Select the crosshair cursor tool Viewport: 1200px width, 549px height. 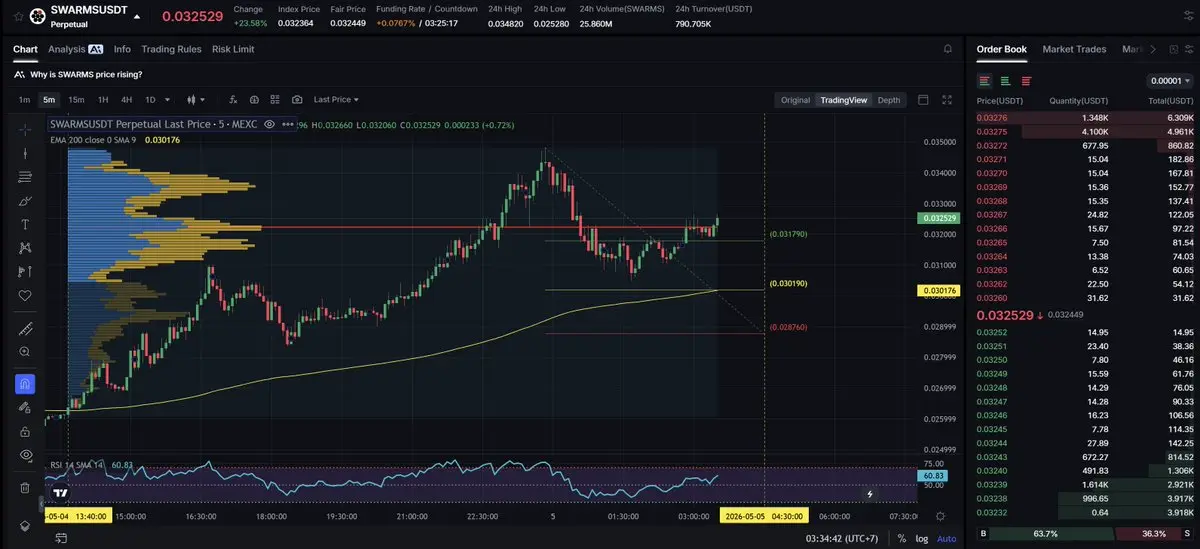coord(25,129)
